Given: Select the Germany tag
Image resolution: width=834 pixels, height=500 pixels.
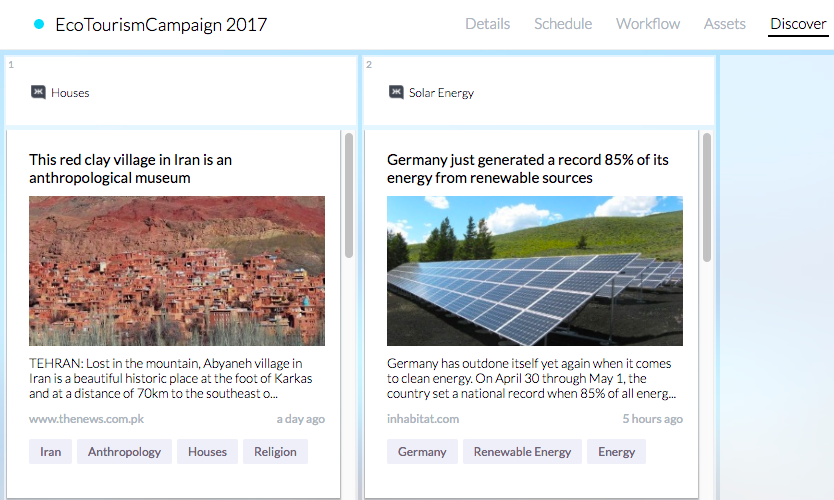Looking at the screenshot, I should 422,451.
